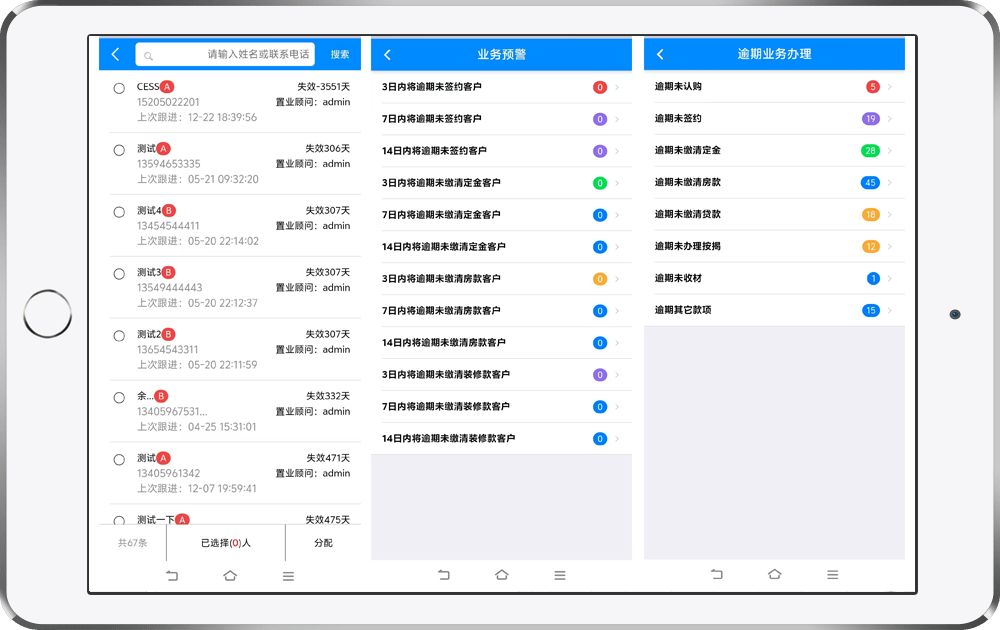Viewport: 1000px width, 630px height.
Task: Tap the 搜索 search button
Action: click(x=340, y=54)
